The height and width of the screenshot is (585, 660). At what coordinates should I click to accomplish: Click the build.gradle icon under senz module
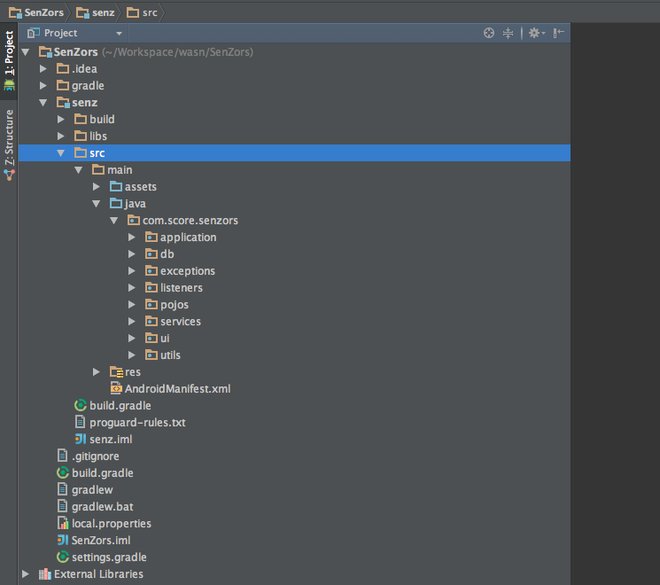[80, 405]
